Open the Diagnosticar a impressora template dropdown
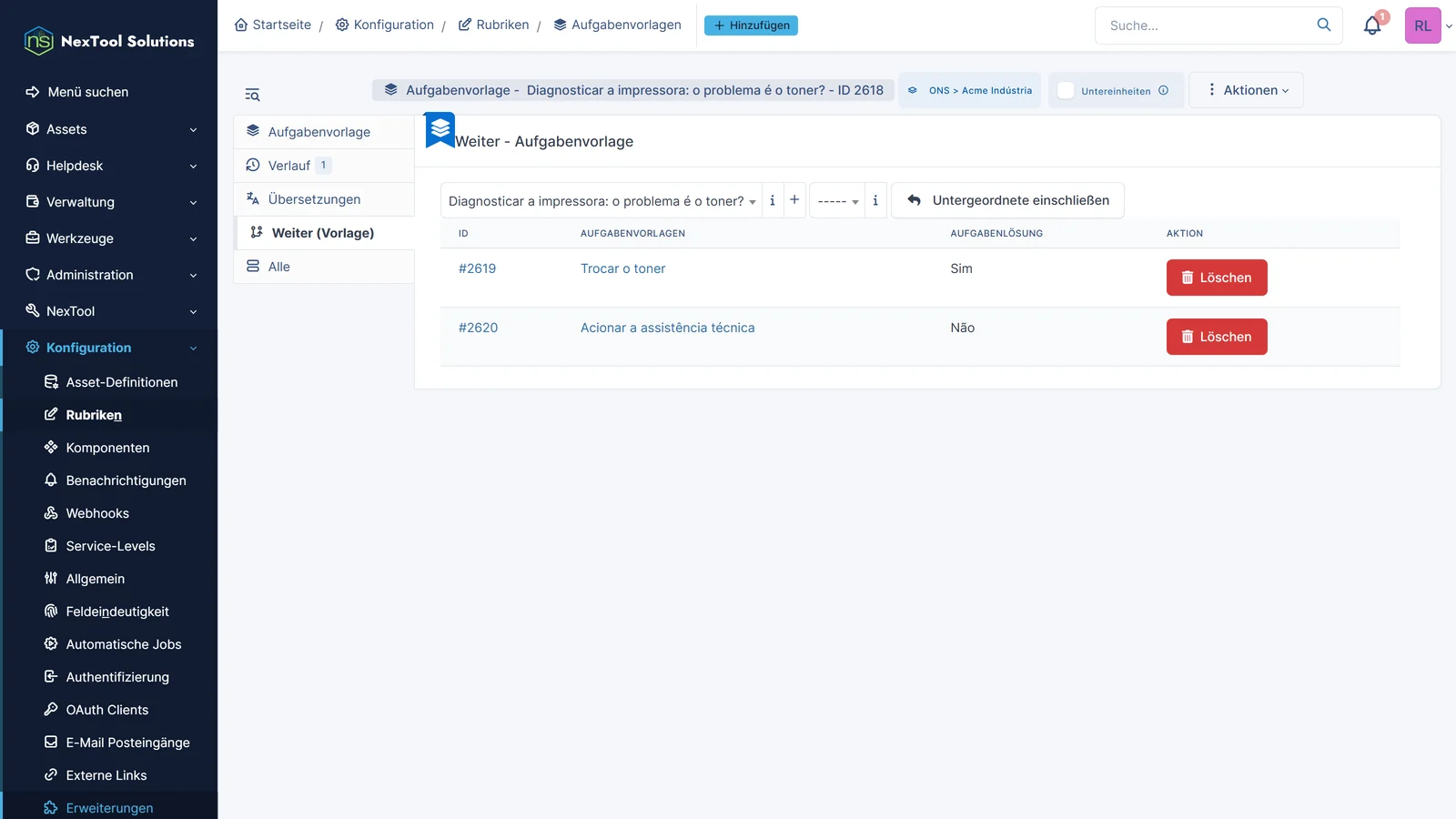This screenshot has height=819, width=1456. pyautogui.click(x=602, y=200)
